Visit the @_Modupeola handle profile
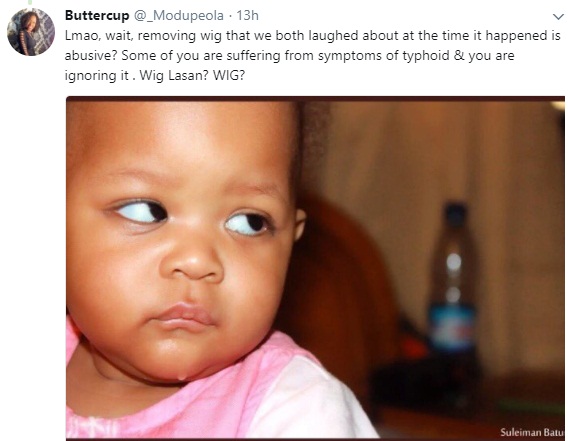Viewport: 568px width, 441px height. click(179, 16)
